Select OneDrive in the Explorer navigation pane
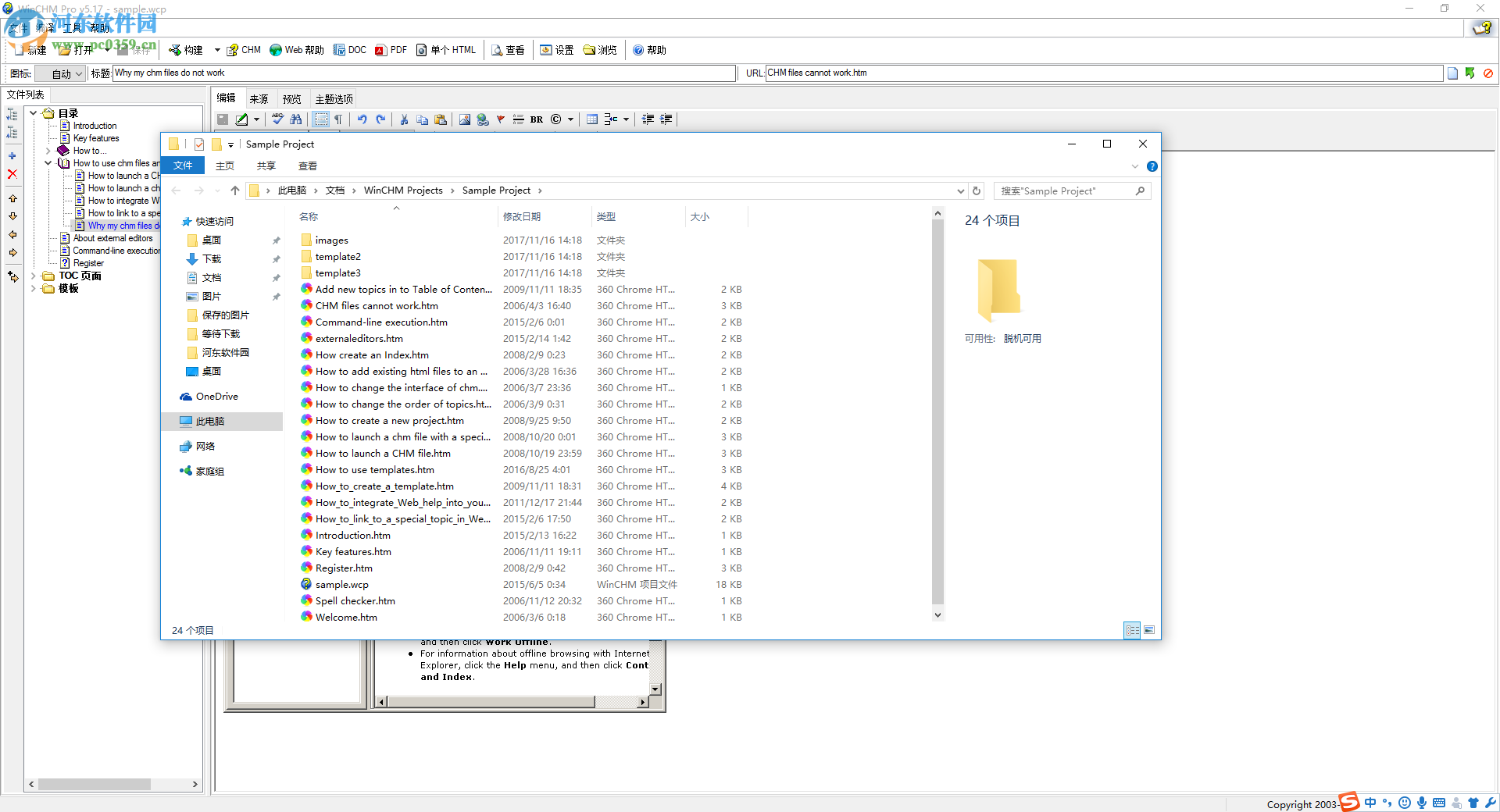 pos(217,397)
